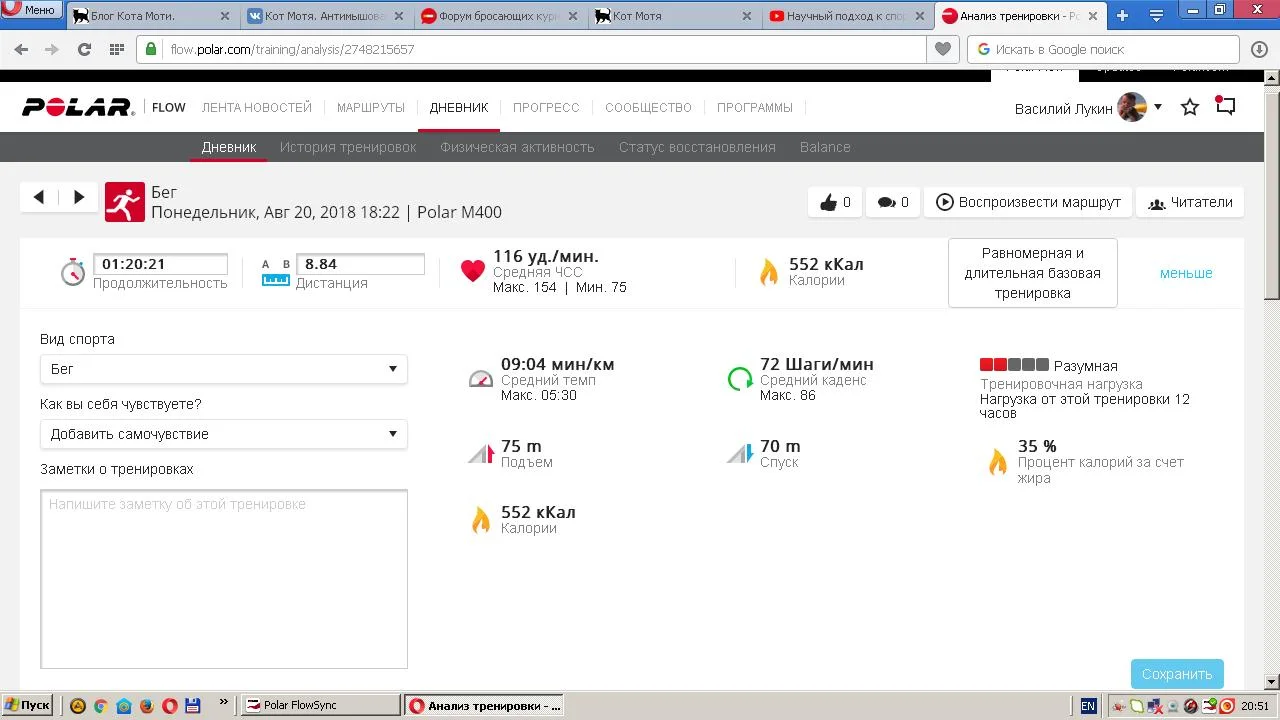Click the Polar logo
The width and height of the screenshot is (1280, 720).
coord(78,107)
